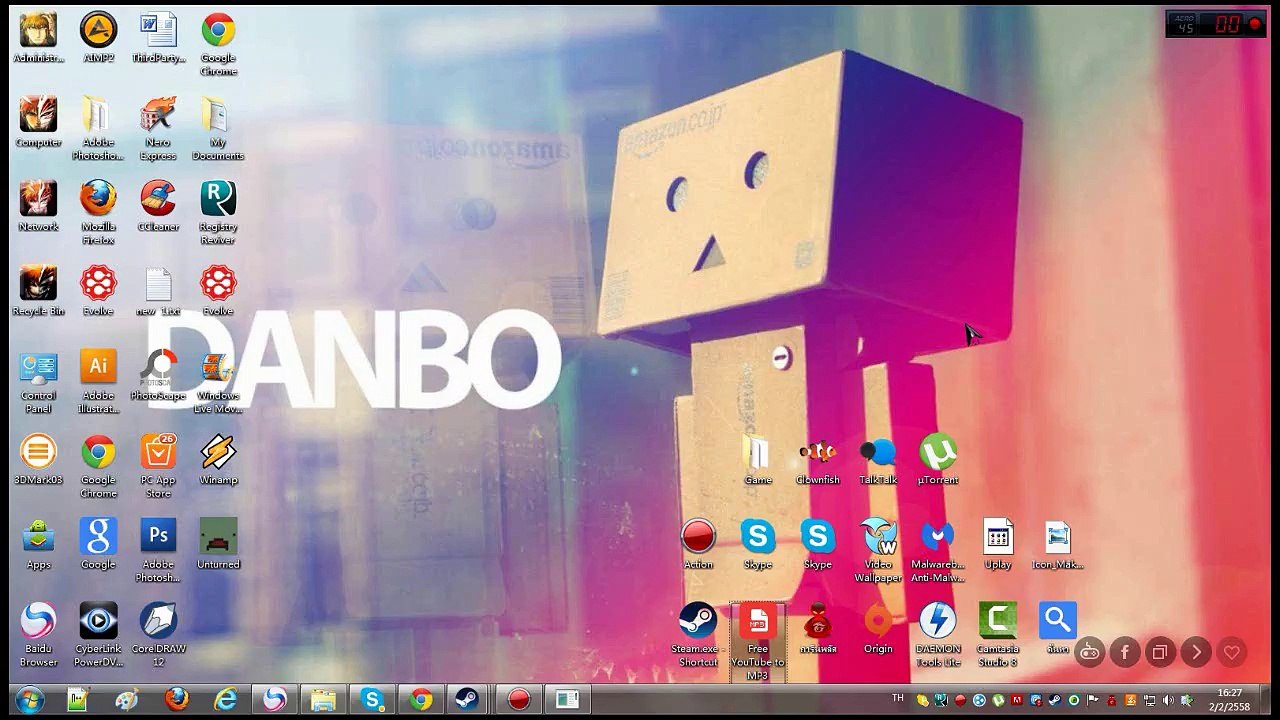Open the network tray icon
1280x720 pixels.
coord(1149,700)
